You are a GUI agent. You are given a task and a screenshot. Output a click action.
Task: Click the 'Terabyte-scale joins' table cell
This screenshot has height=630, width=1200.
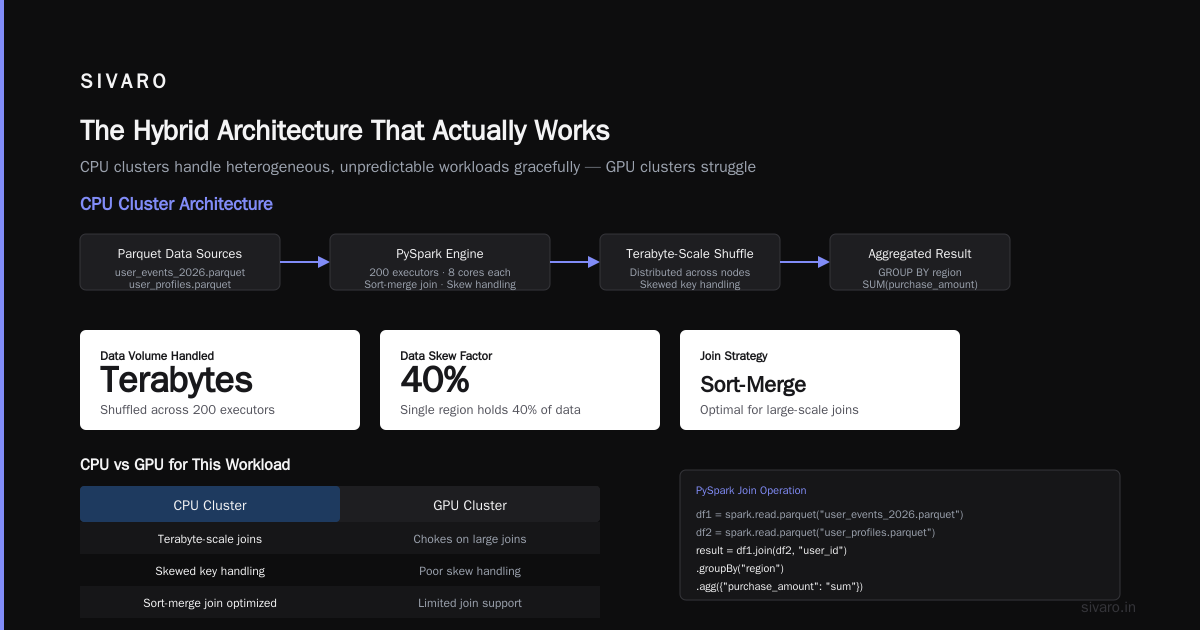(210, 539)
